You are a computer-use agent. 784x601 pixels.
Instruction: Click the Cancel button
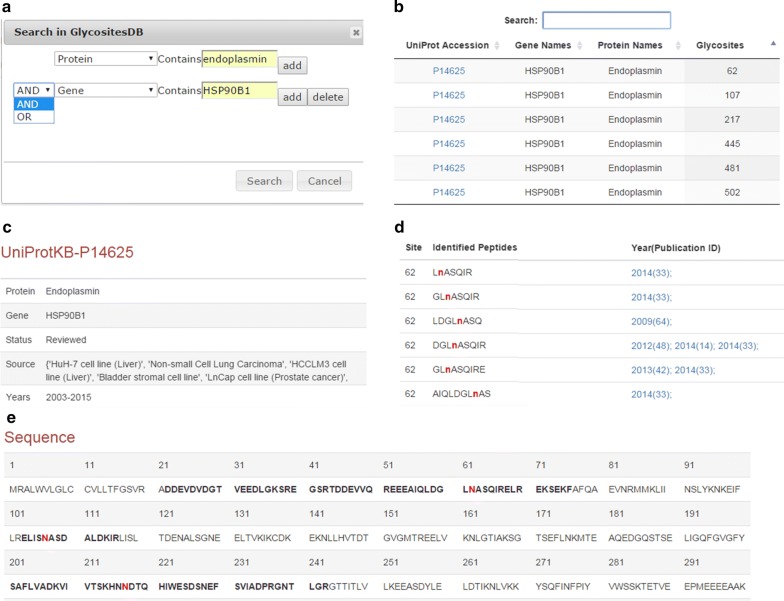[324, 181]
